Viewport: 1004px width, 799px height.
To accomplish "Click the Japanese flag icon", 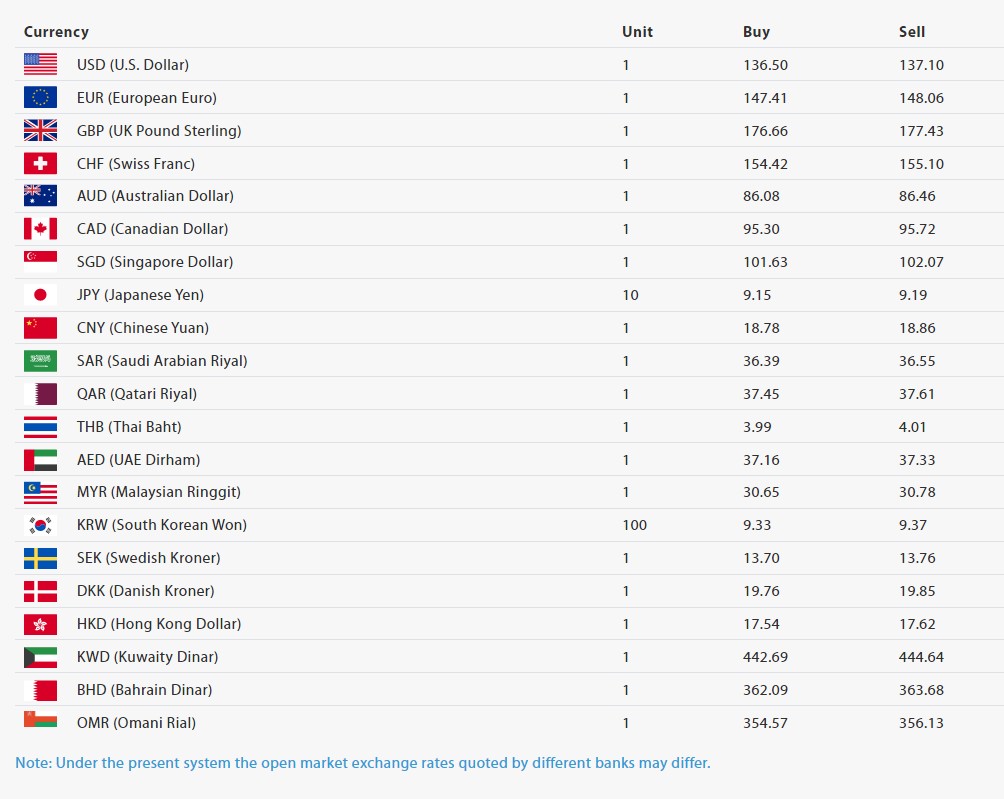I will 40,295.
